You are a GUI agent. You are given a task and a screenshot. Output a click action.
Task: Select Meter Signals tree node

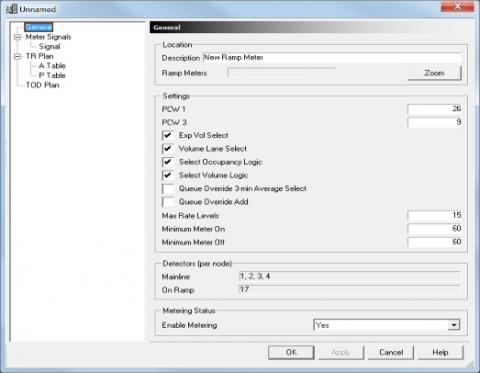48,37
